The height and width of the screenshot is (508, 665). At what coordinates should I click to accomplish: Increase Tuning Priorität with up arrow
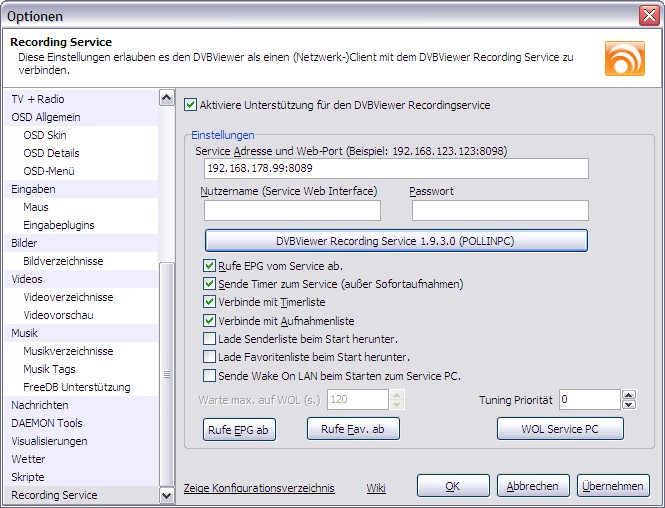coord(628,395)
